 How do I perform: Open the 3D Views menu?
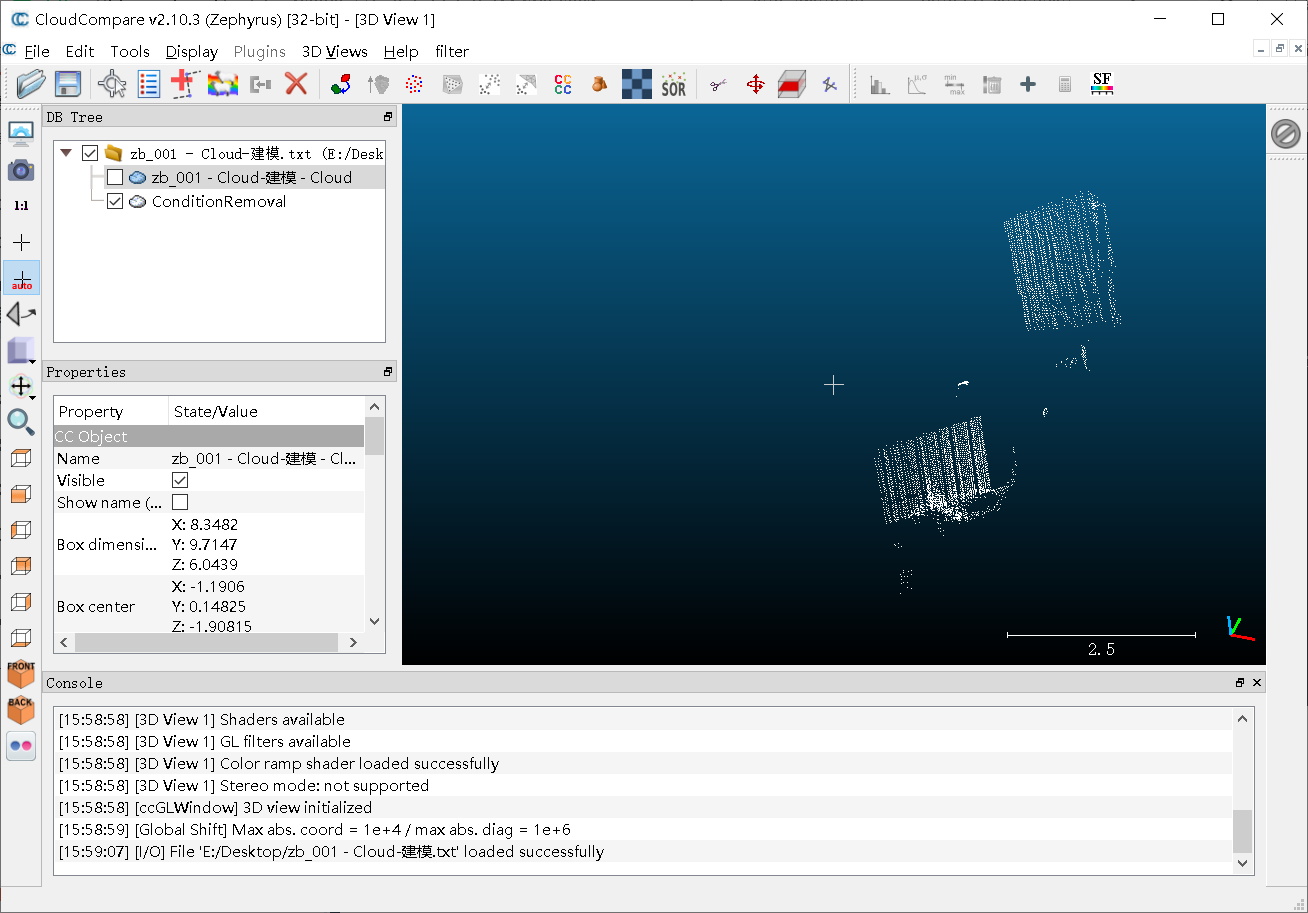(335, 51)
